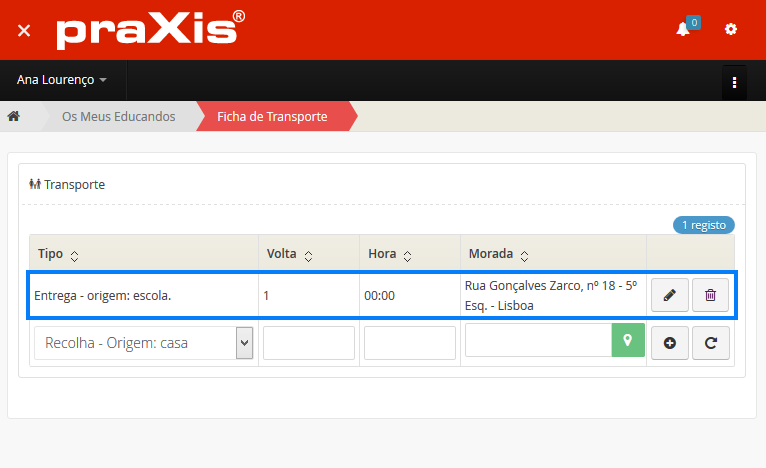The image size is (766, 468).
Task: Sort table by Volta column
Action: 307,255
